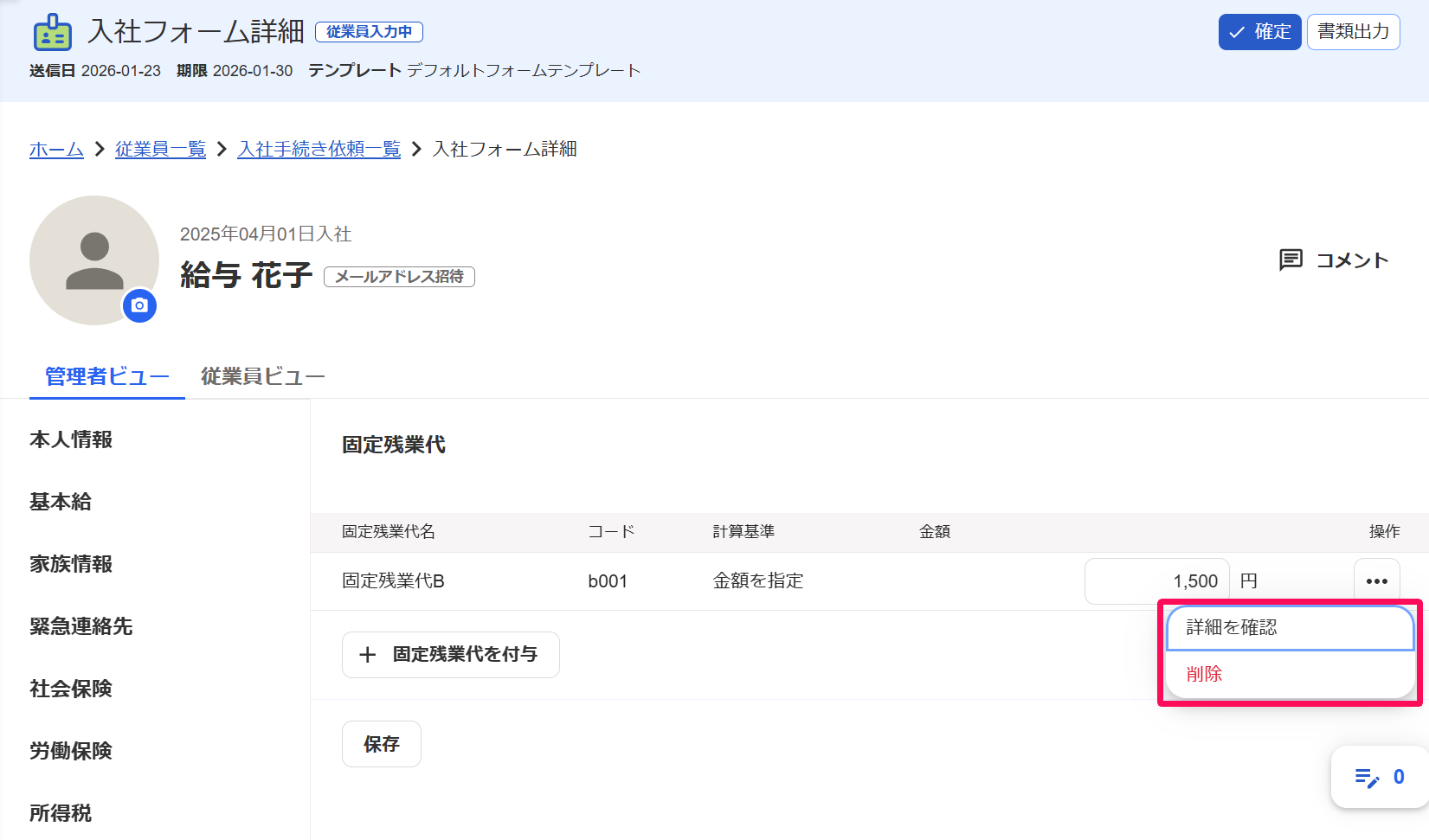Click the 保存 save button

(381, 744)
